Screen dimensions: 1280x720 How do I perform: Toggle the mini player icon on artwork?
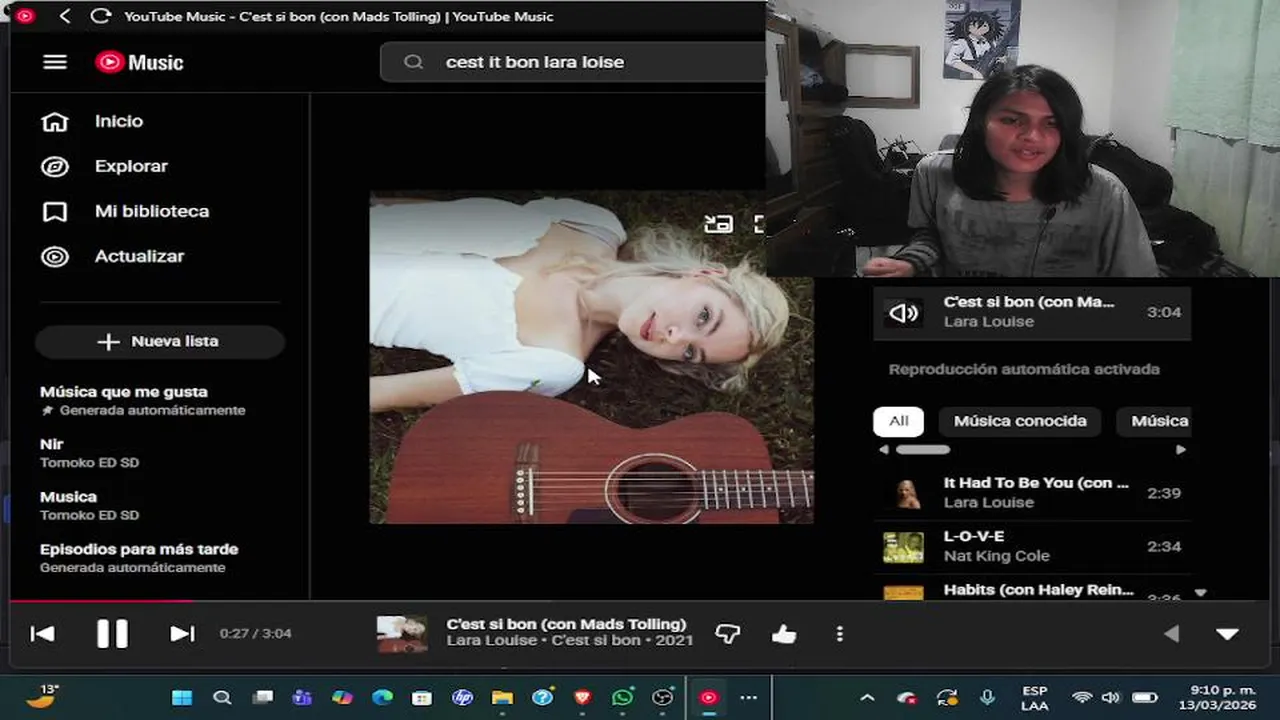click(x=718, y=224)
